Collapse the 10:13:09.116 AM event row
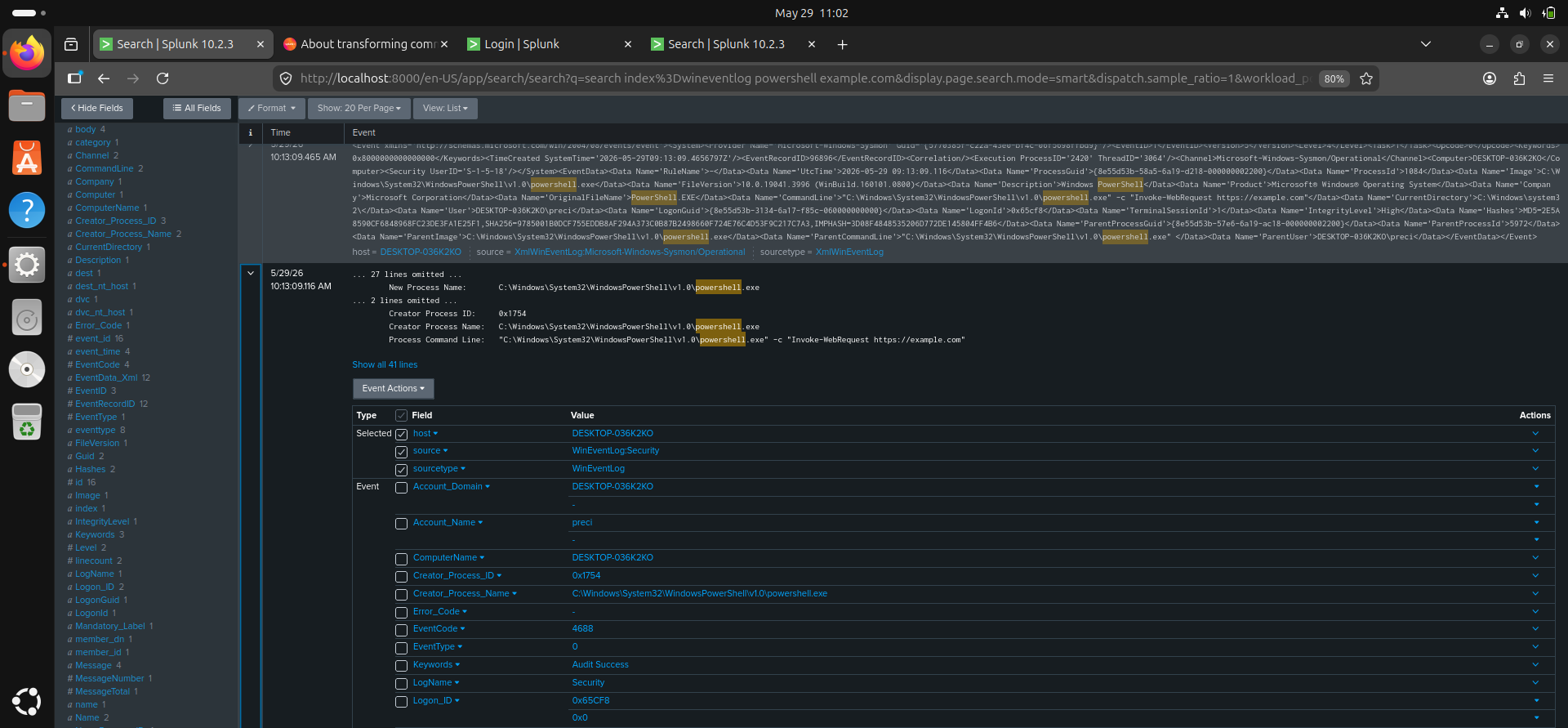The width and height of the screenshot is (1568, 728). [x=251, y=273]
